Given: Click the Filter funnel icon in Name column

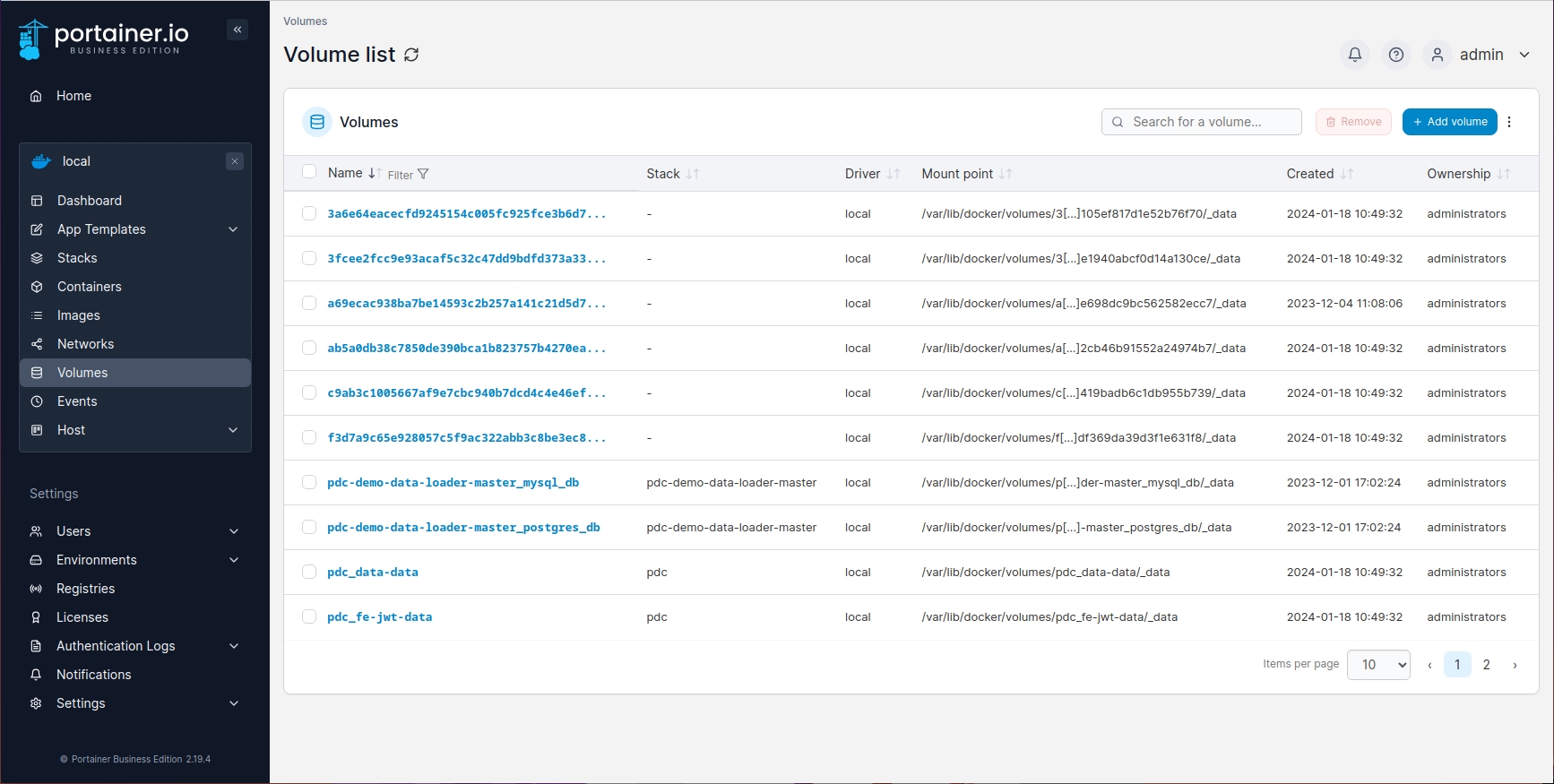Looking at the screenshot, I should pyautogui.click(x=423, y=175).
